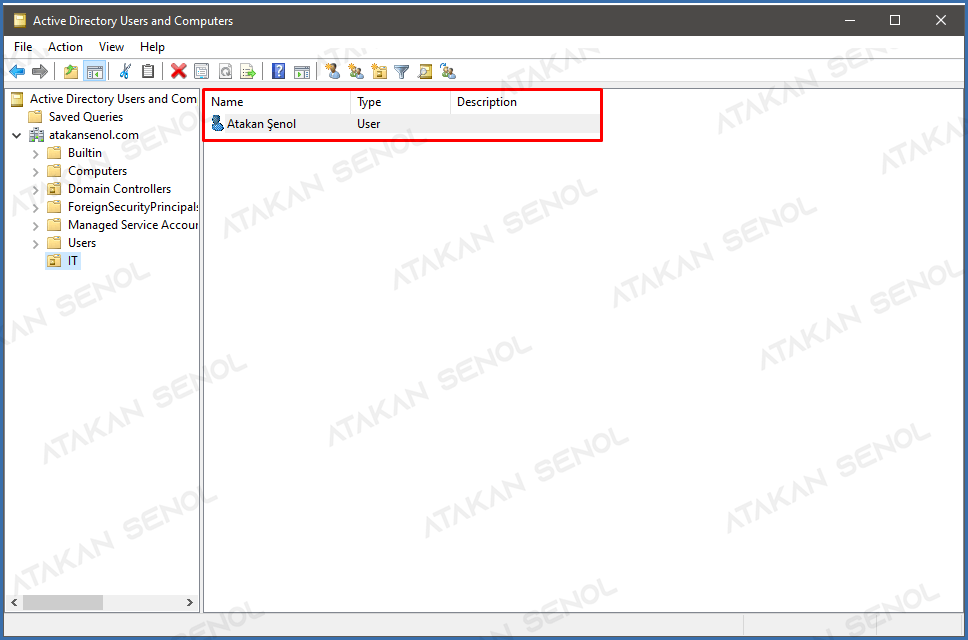The height and width of the screenshot is (640, 968).
Task: Click the Saved Queries folder icon
Action: click(x=35, y=117)
